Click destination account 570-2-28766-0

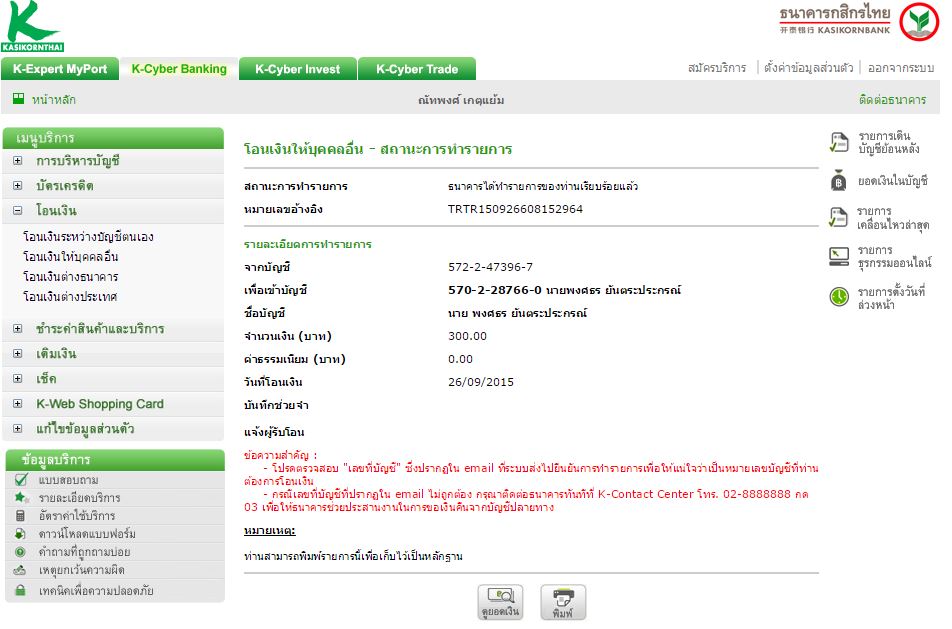point(495,290)
